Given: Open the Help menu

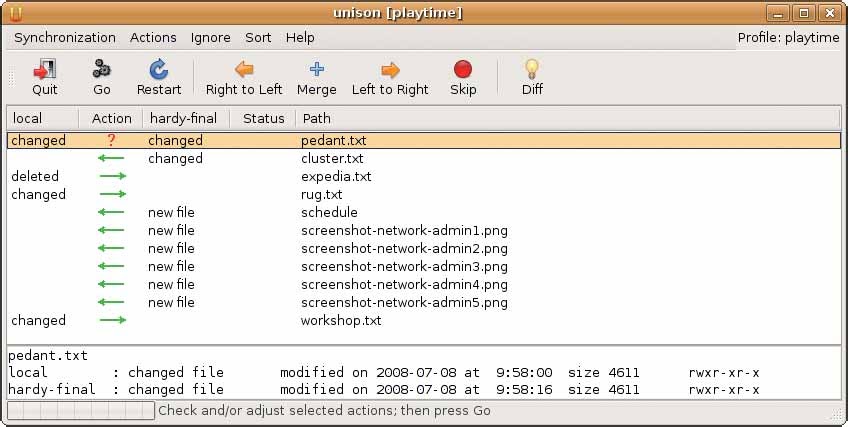Looking at the screenshot, I should (300, 37).
